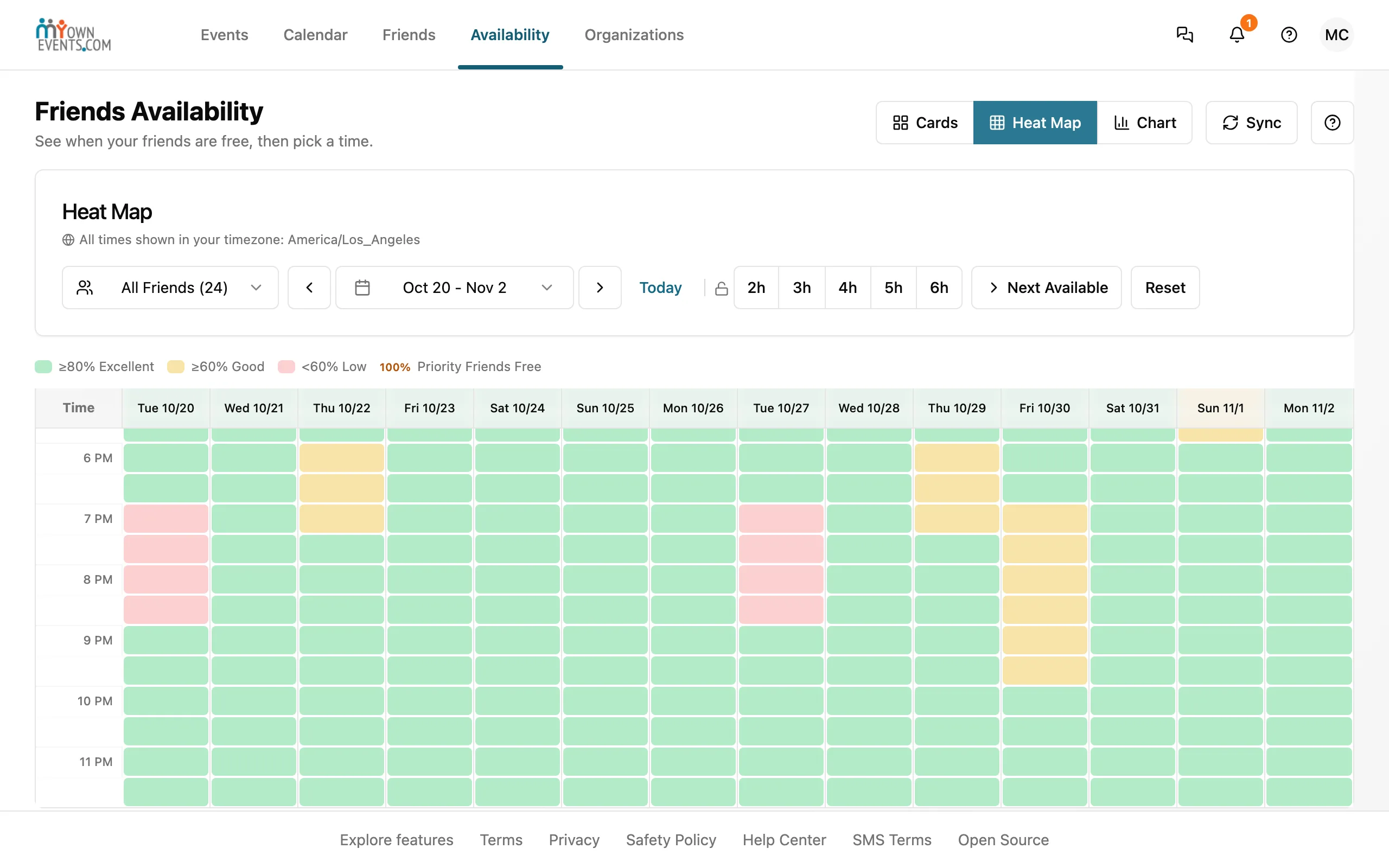
Task: Select the 3h duration
Action: (x=802, y=288)
